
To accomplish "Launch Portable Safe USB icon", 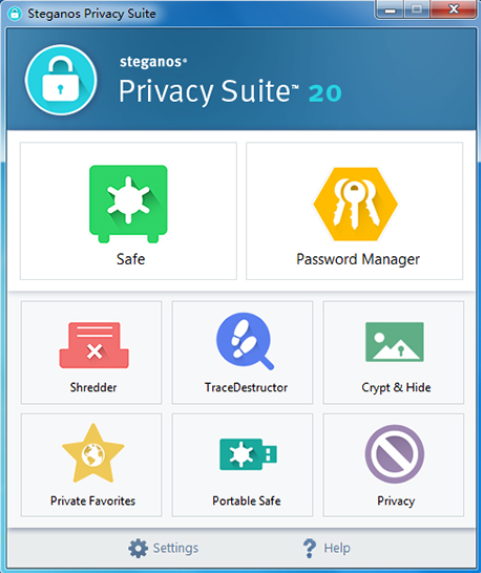I will pyautogui.click(x=248, y=454).
